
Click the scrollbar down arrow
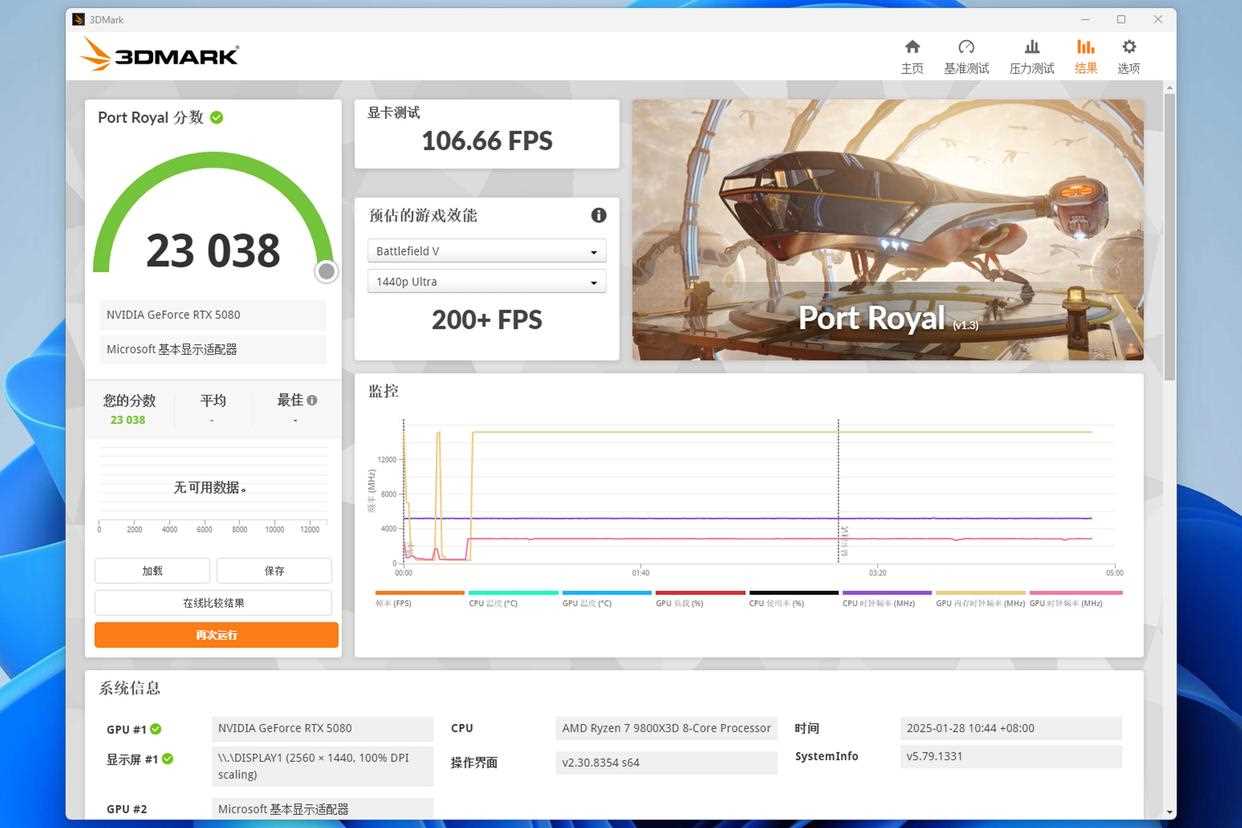[1169, 811]
